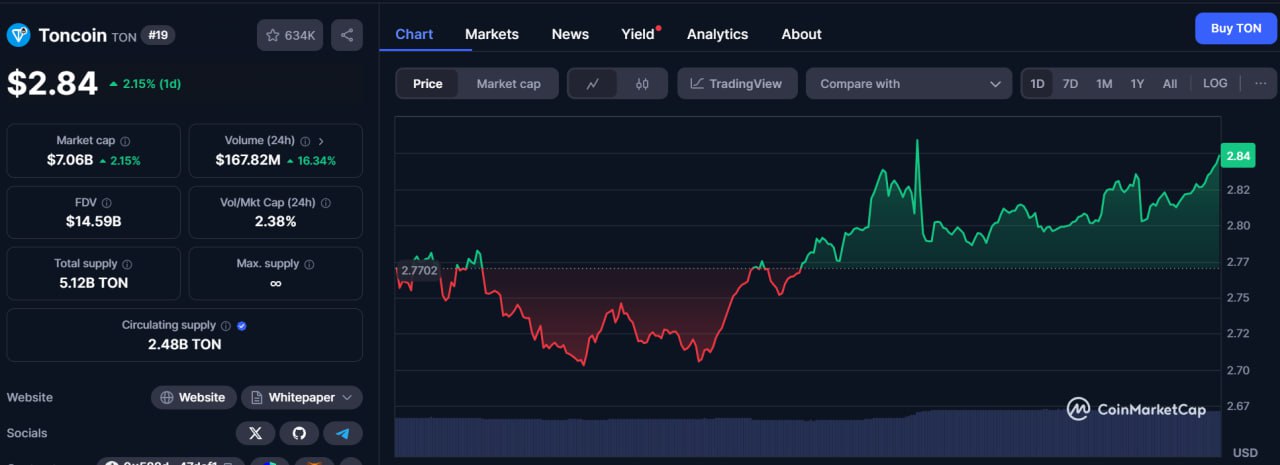Switch to the Chart tab
Viewport: 1280px width, 465px height.
click(x=414, y=34)
